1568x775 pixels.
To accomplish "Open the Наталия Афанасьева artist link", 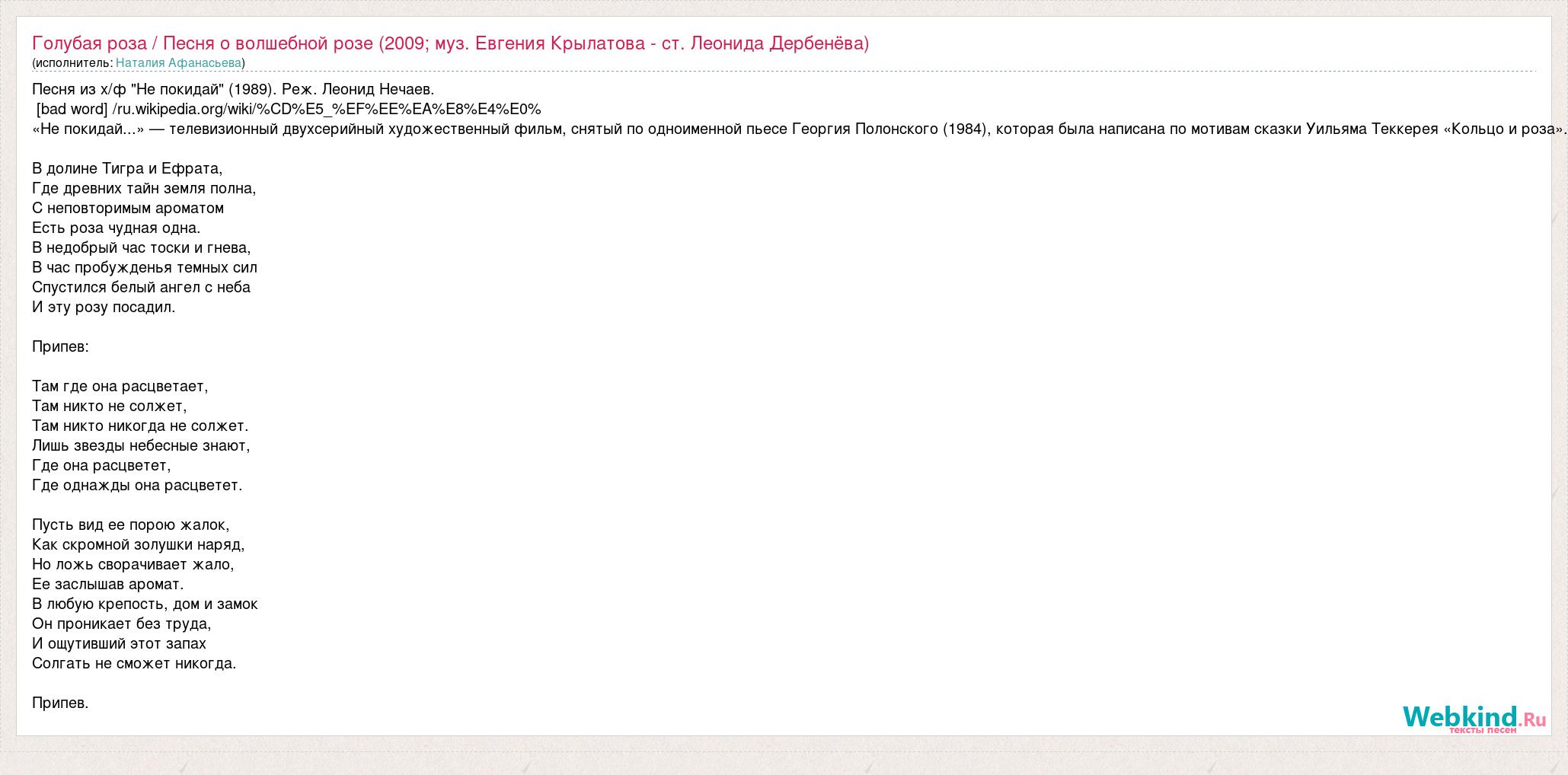I will (x=178, y=63).
